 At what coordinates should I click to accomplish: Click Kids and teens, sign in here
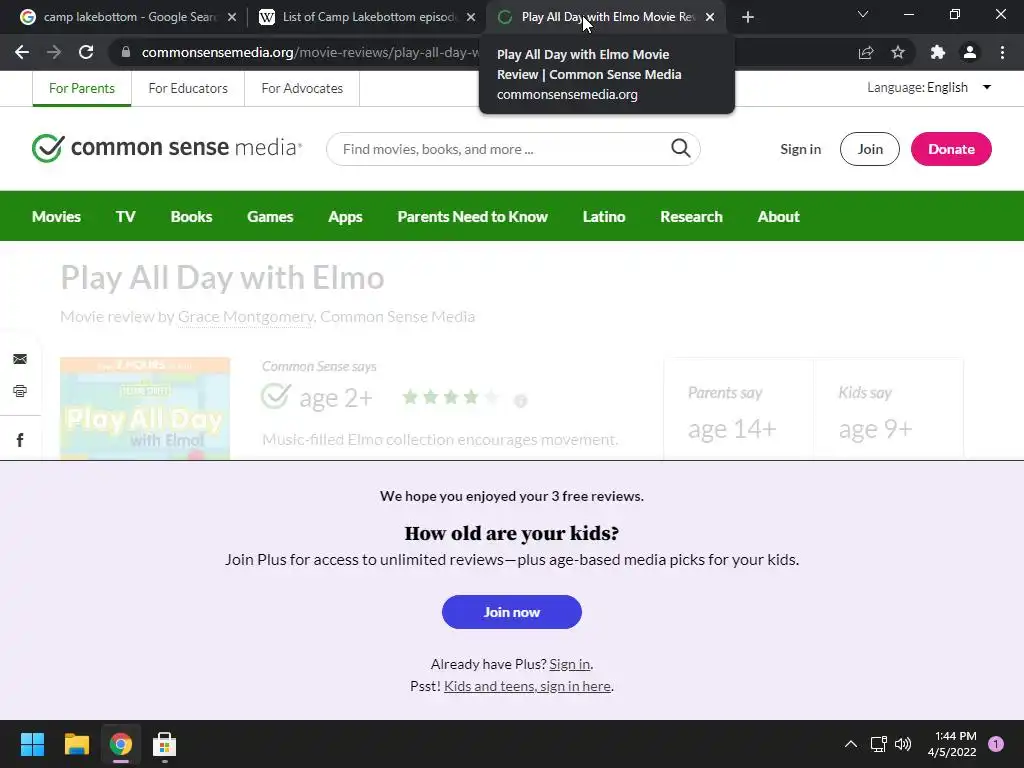point(527,686)
